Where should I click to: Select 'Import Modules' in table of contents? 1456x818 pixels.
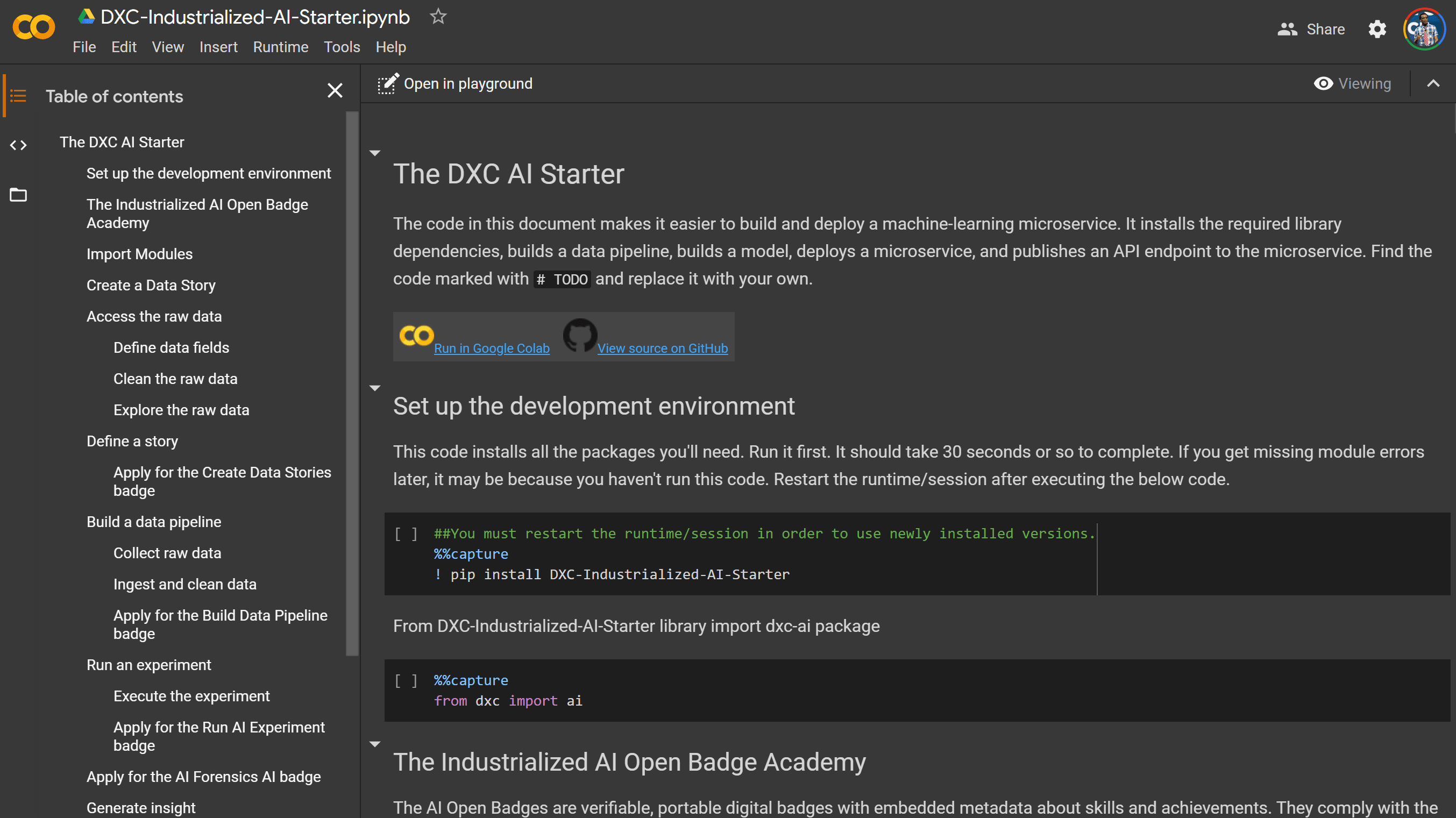click(x=139, y=254)
